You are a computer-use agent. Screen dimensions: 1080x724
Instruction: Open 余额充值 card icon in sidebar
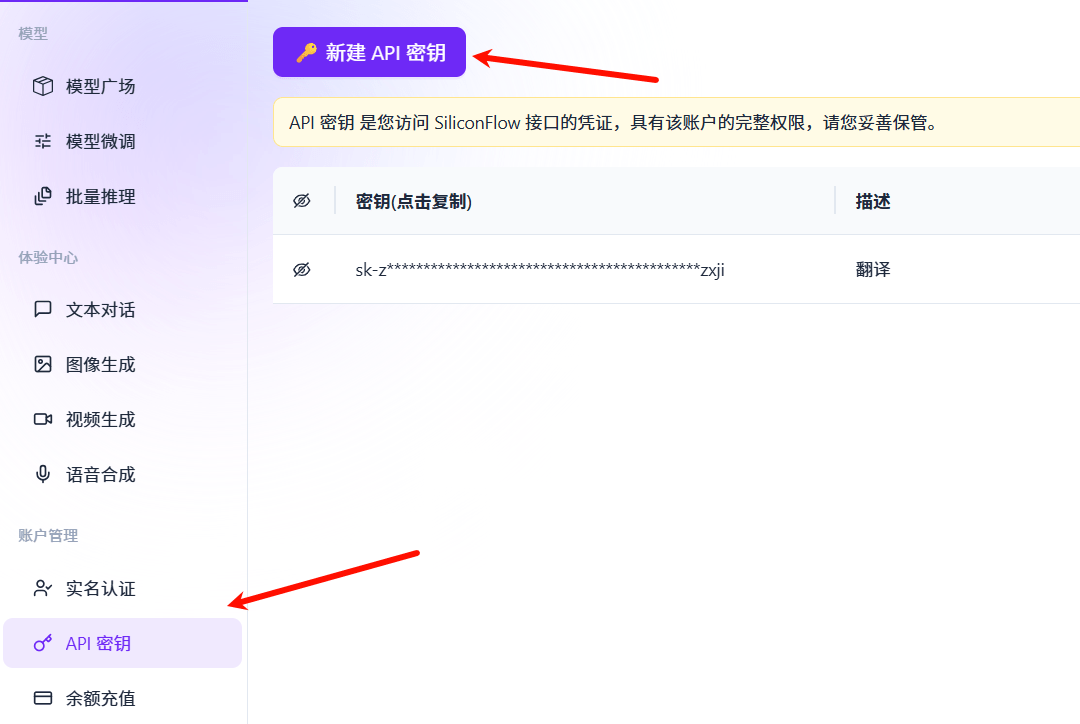pos(43,697)
